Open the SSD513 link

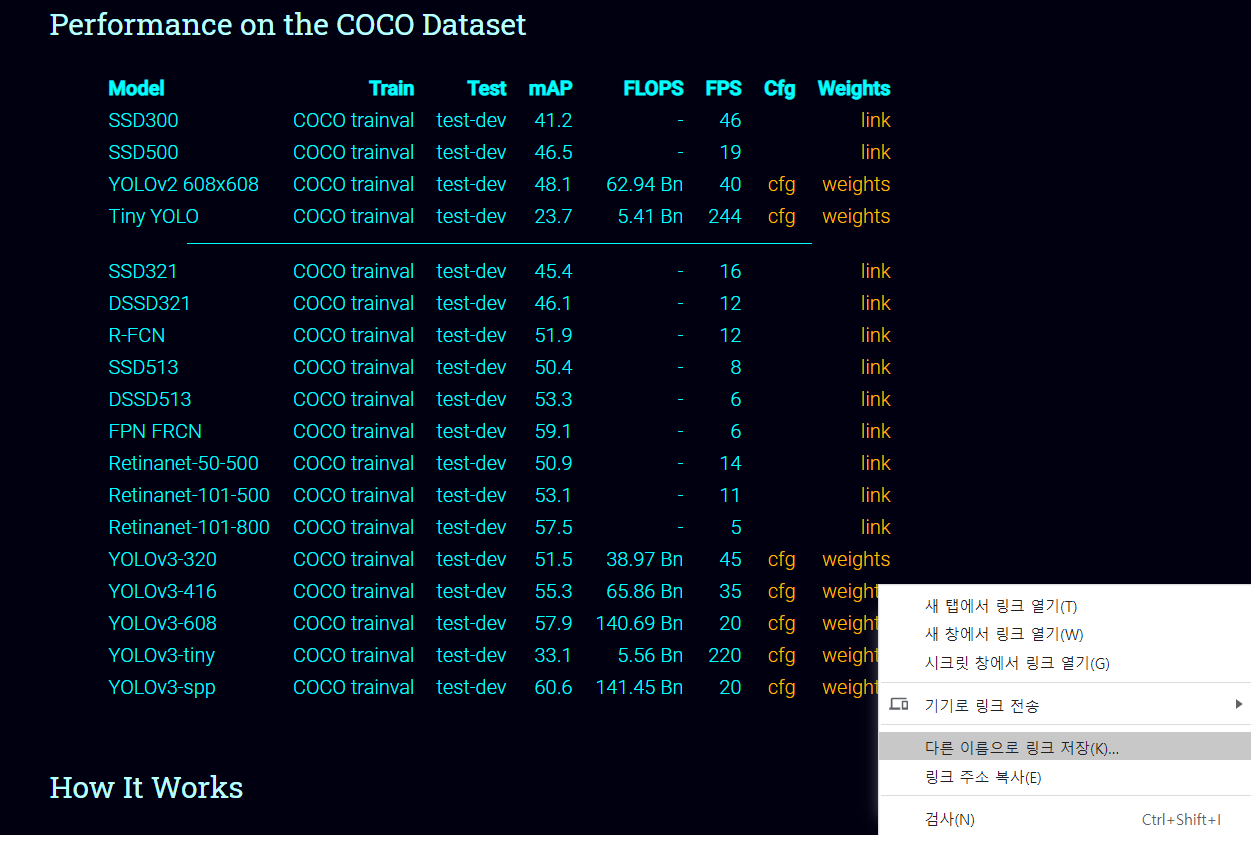(x=875, y=367)
